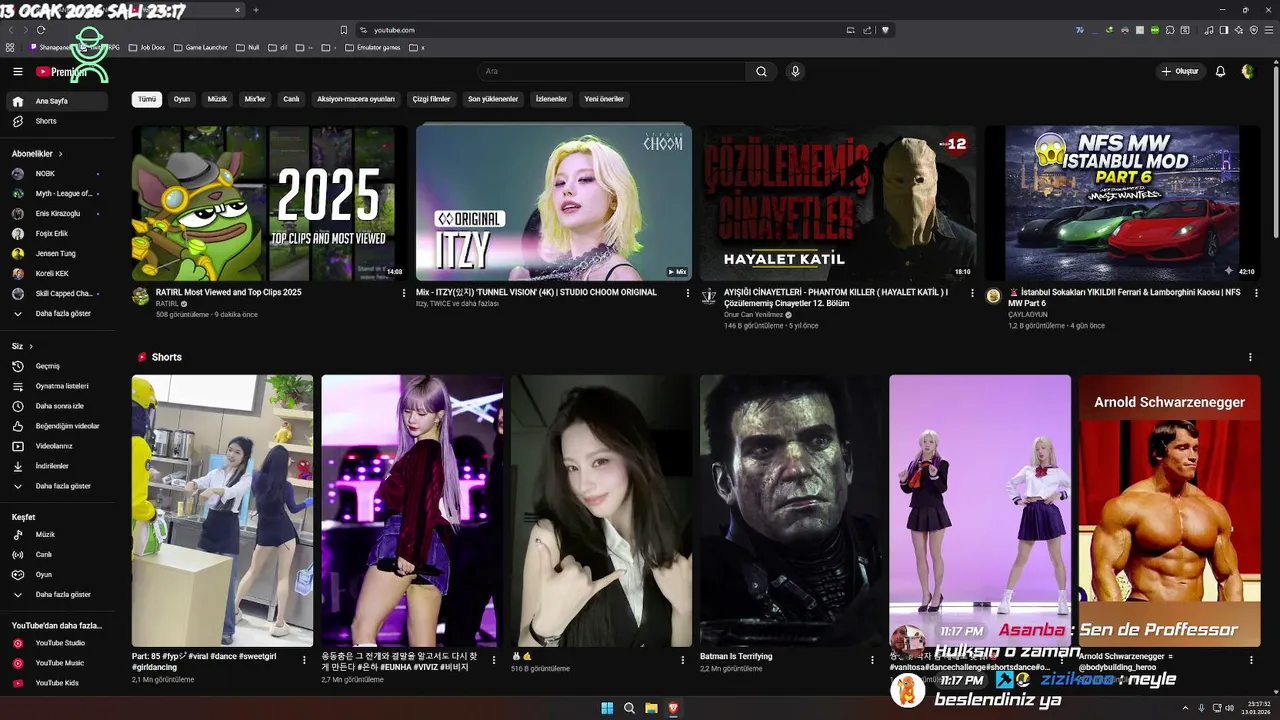Click the Brave shields icon in address bar
This screenshot has width=1280, height=720.
(x=885, y=30)
